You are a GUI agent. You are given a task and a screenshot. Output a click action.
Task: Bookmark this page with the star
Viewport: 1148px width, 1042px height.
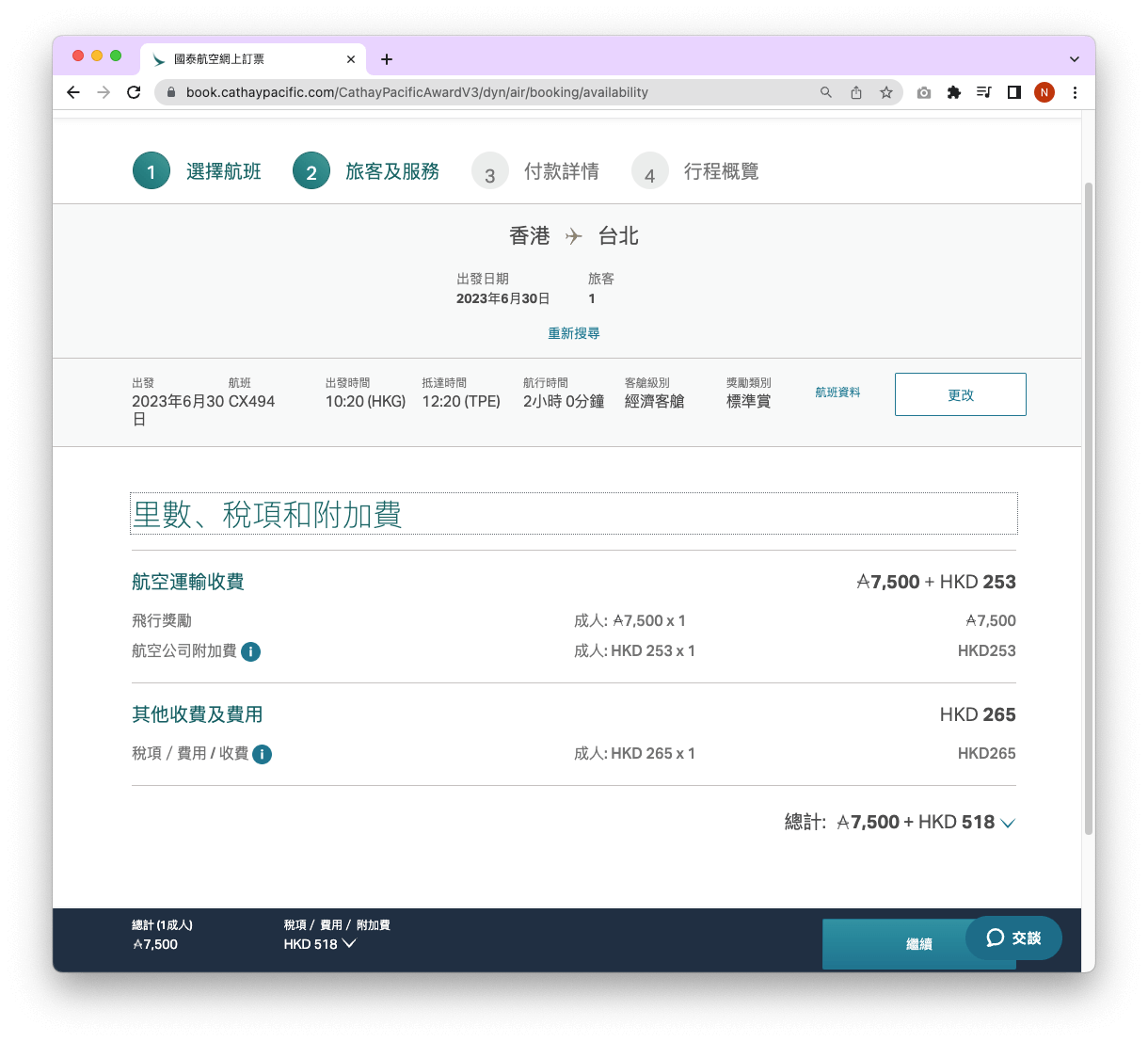coord(886,92)
